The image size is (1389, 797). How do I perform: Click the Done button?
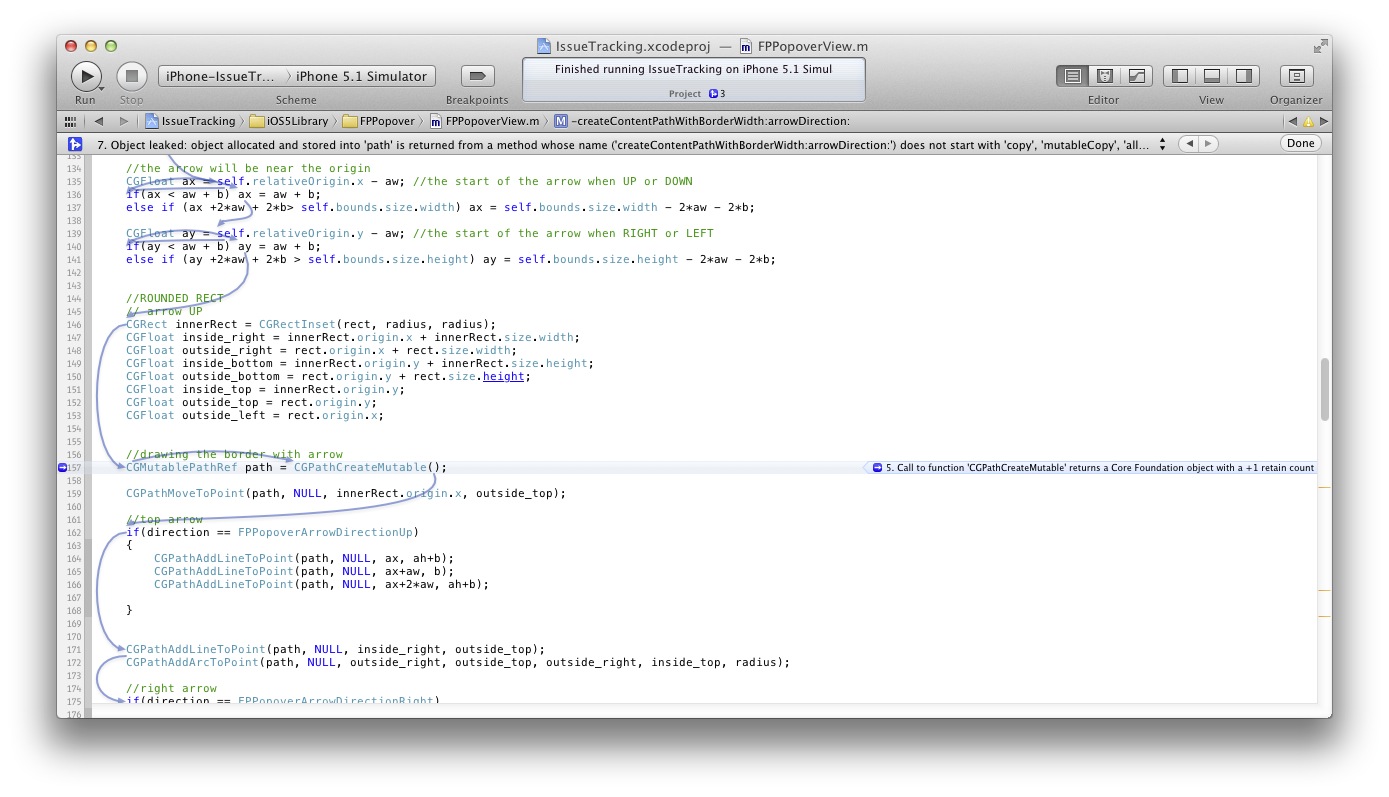[x=1300, y=144]
